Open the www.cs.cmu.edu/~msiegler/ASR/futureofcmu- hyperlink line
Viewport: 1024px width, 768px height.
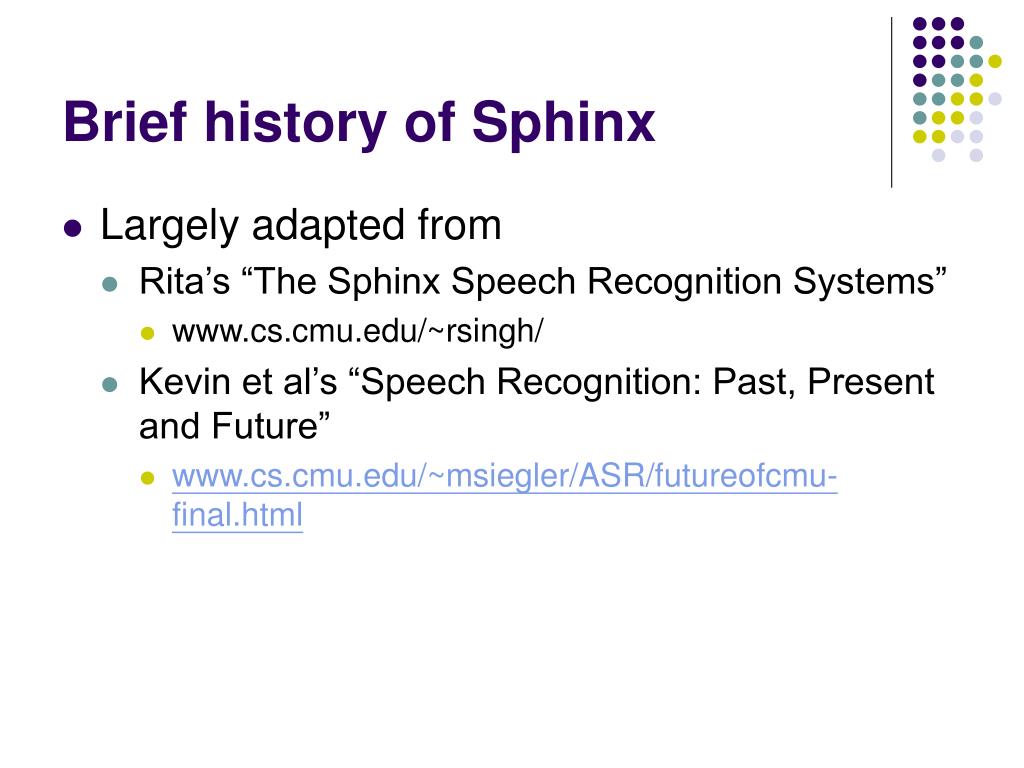[504, 475]
